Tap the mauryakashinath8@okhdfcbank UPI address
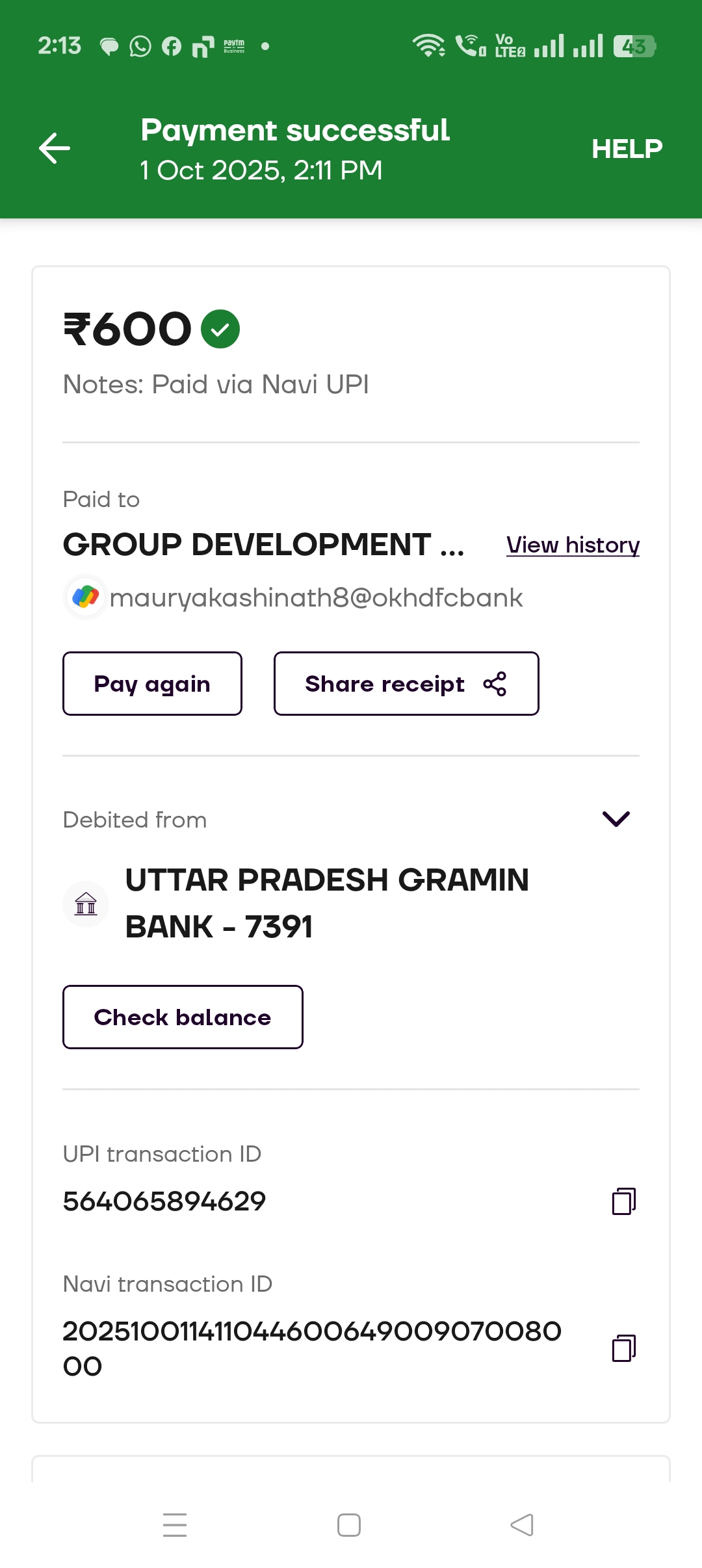 coord(316,598)
